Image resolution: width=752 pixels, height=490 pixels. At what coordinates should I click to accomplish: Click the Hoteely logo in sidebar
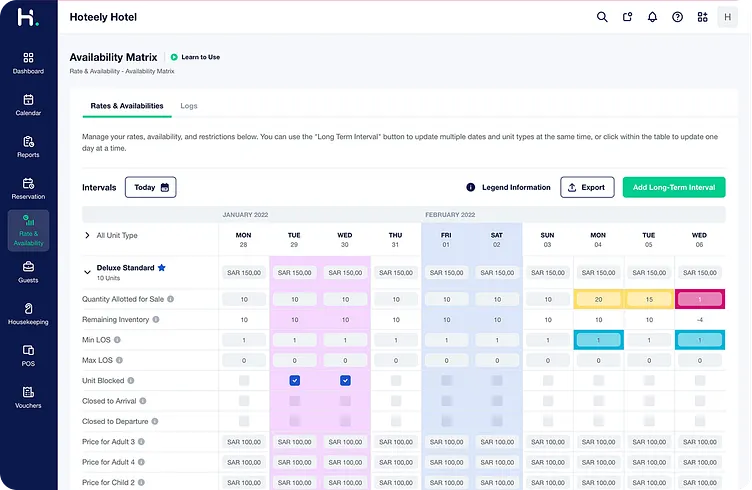28,18
